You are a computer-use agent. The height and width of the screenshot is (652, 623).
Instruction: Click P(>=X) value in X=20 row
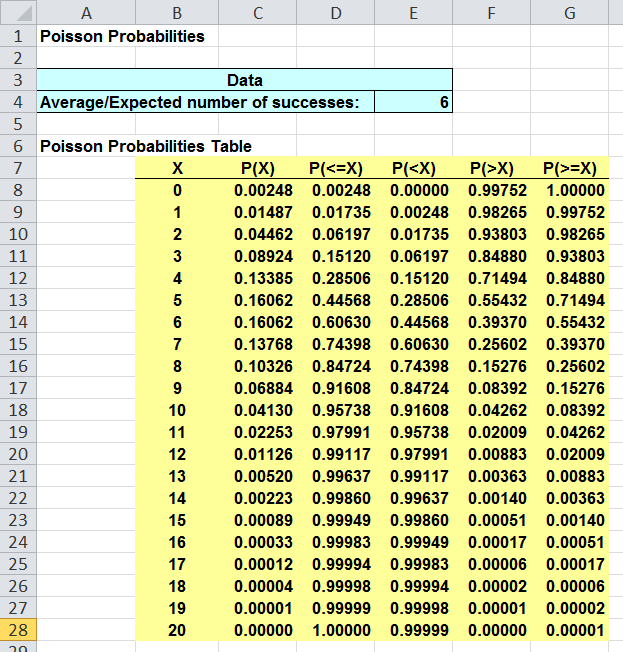coord(570,630)
